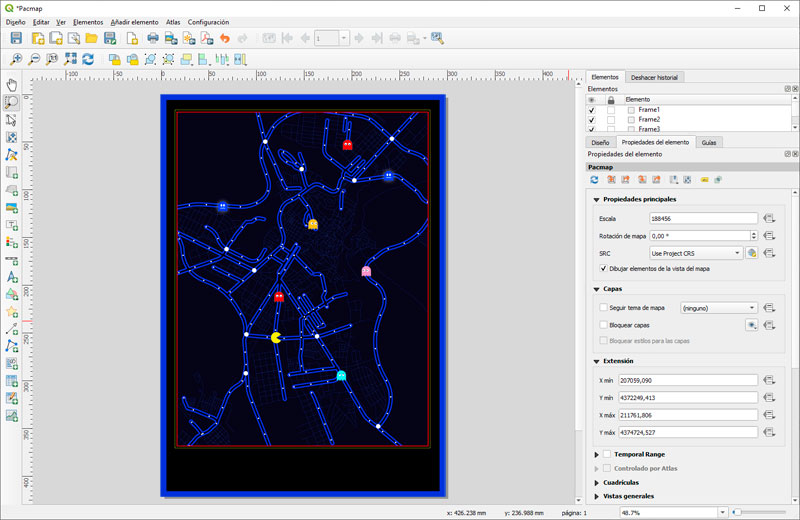This screenshot has width=800, height=520.
Task: Zoom in with the magnifier plus tool
Action: pyautogui.click(x=16, y=59)
